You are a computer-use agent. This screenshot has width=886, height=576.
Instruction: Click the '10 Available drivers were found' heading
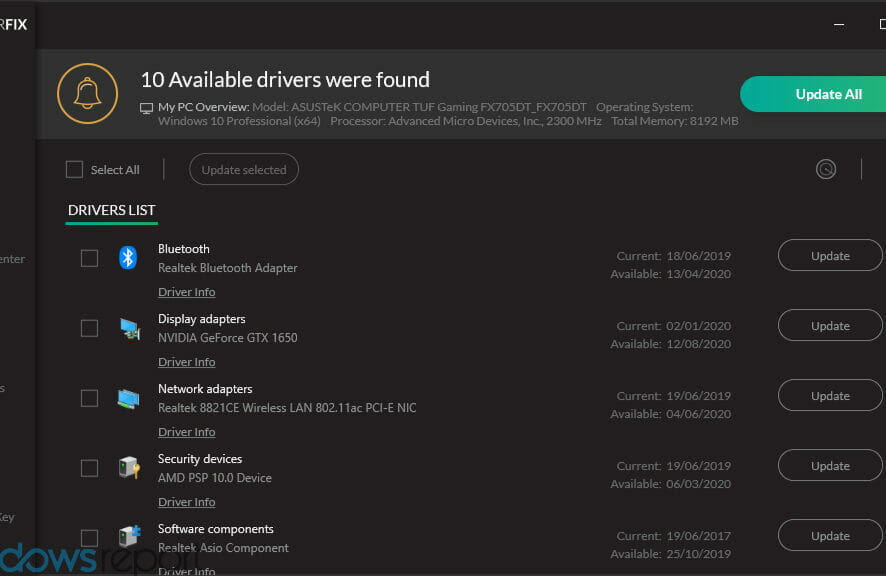(x=285, y=80)
